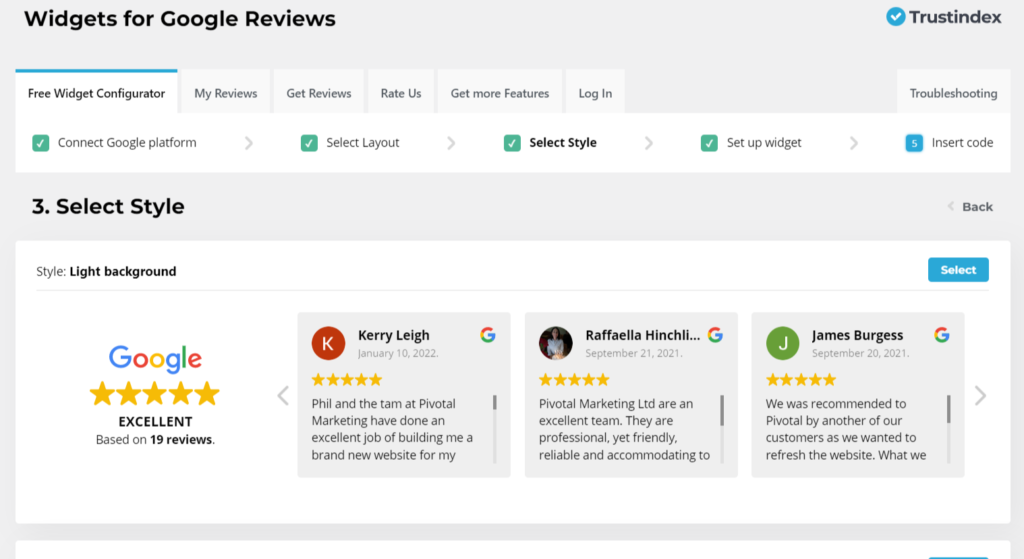Click step 5 number badge for Insert code
Image resolution: width=1024 pixels, height=559 pixels.
pos(914,142)
